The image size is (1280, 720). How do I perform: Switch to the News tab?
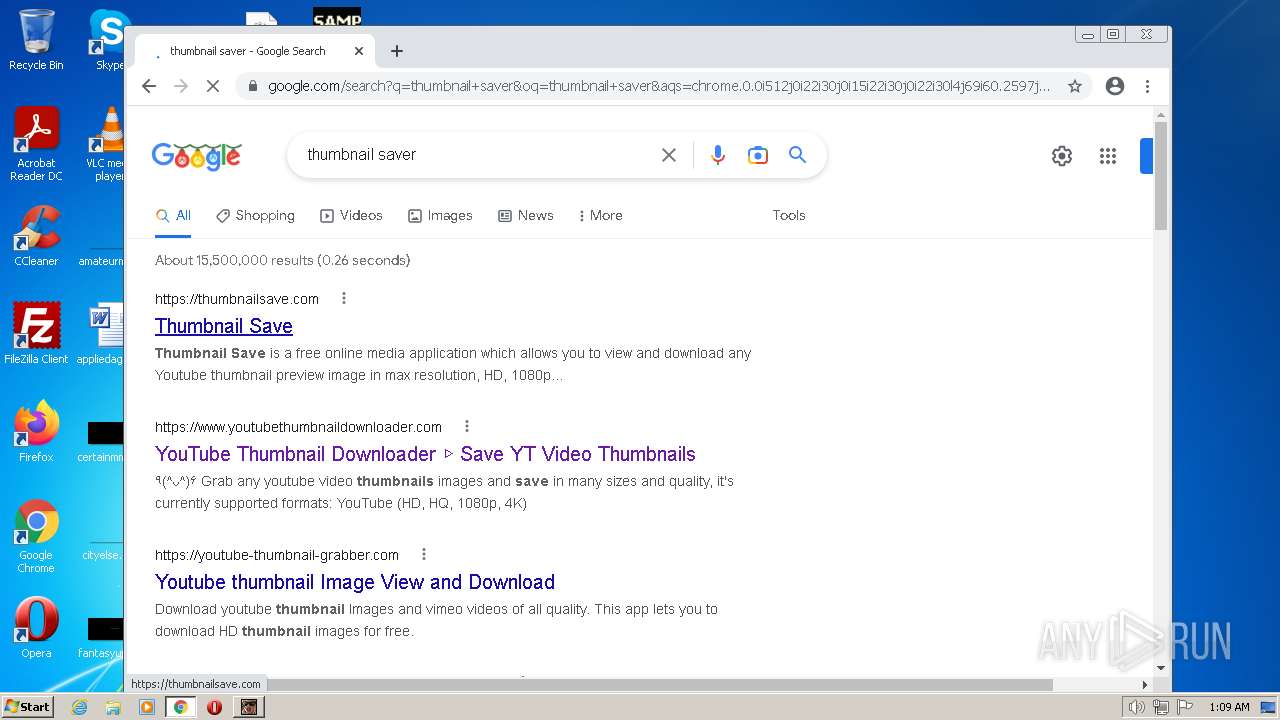(x=526, y=216)
